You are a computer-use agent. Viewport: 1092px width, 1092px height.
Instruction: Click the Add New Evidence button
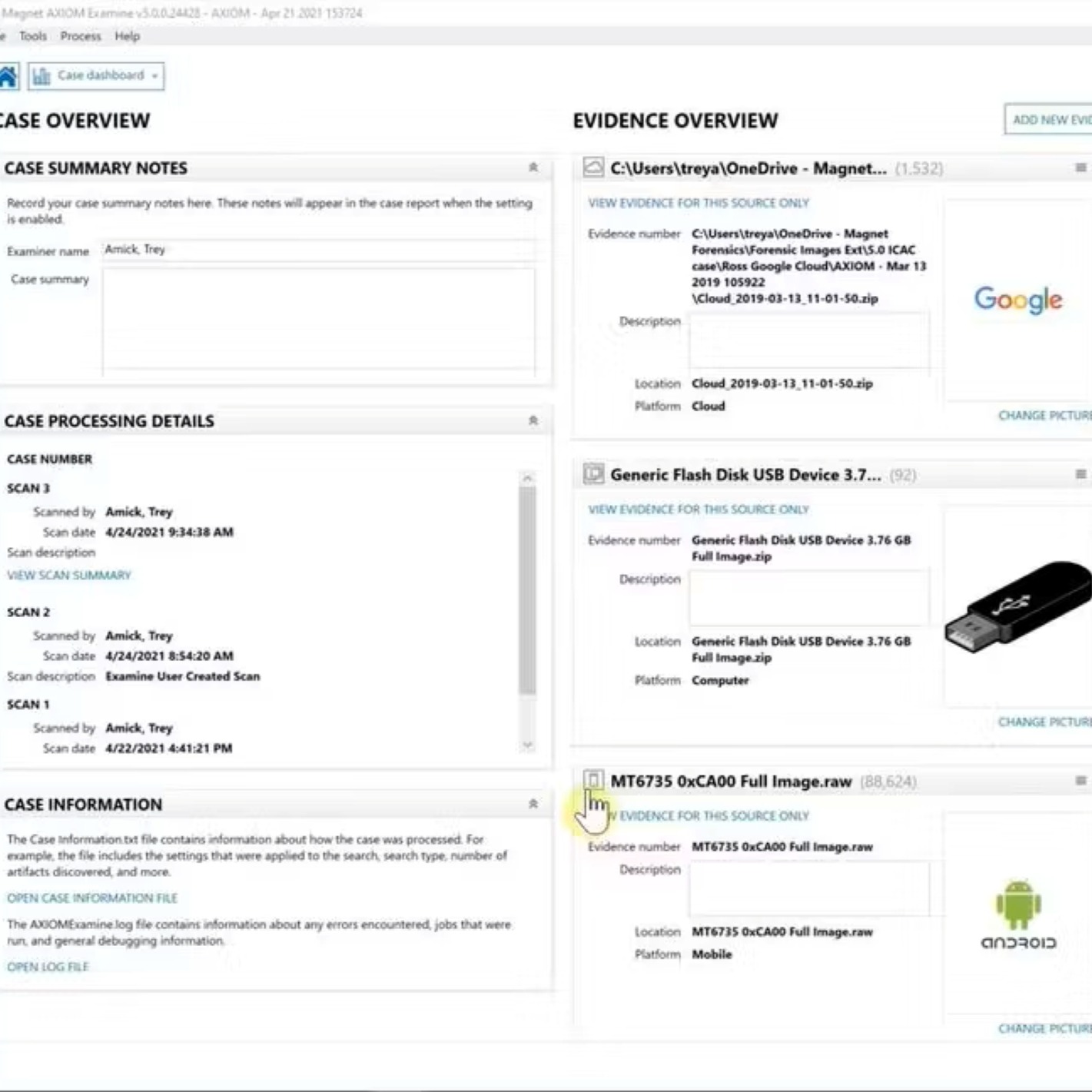[x=1048, y=120]
